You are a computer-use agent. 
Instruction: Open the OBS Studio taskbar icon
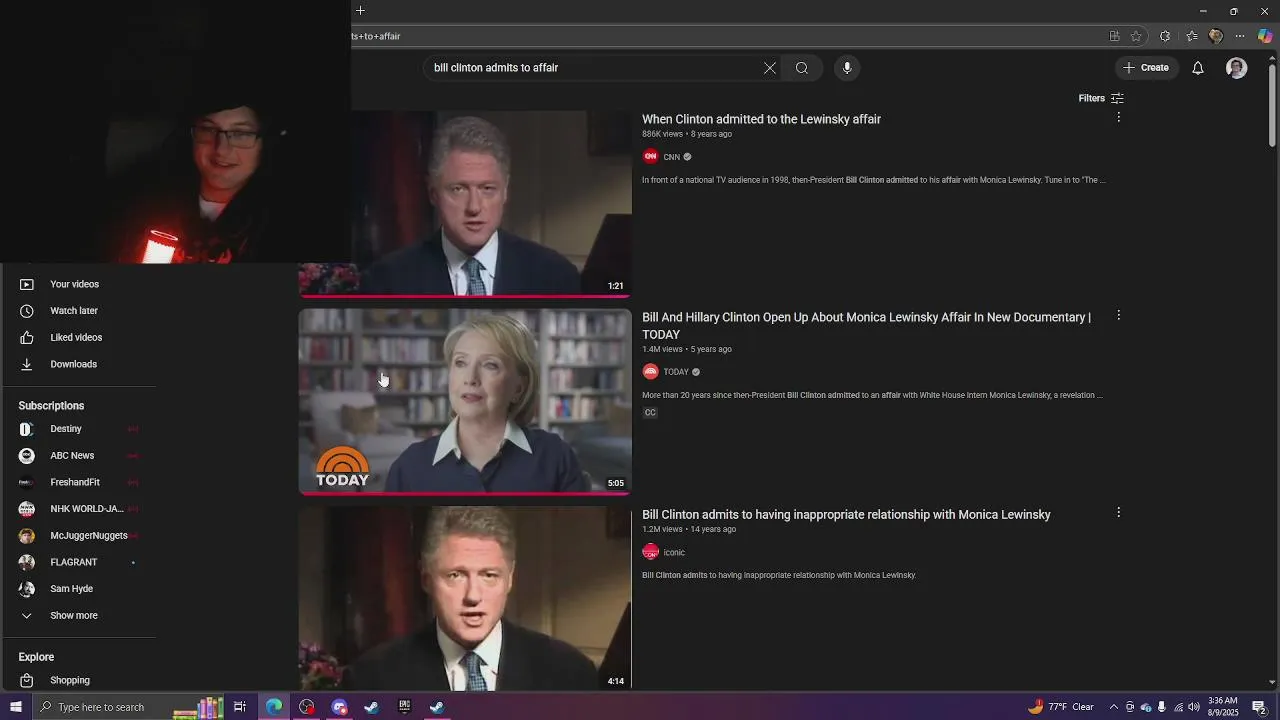coord(306,707)
